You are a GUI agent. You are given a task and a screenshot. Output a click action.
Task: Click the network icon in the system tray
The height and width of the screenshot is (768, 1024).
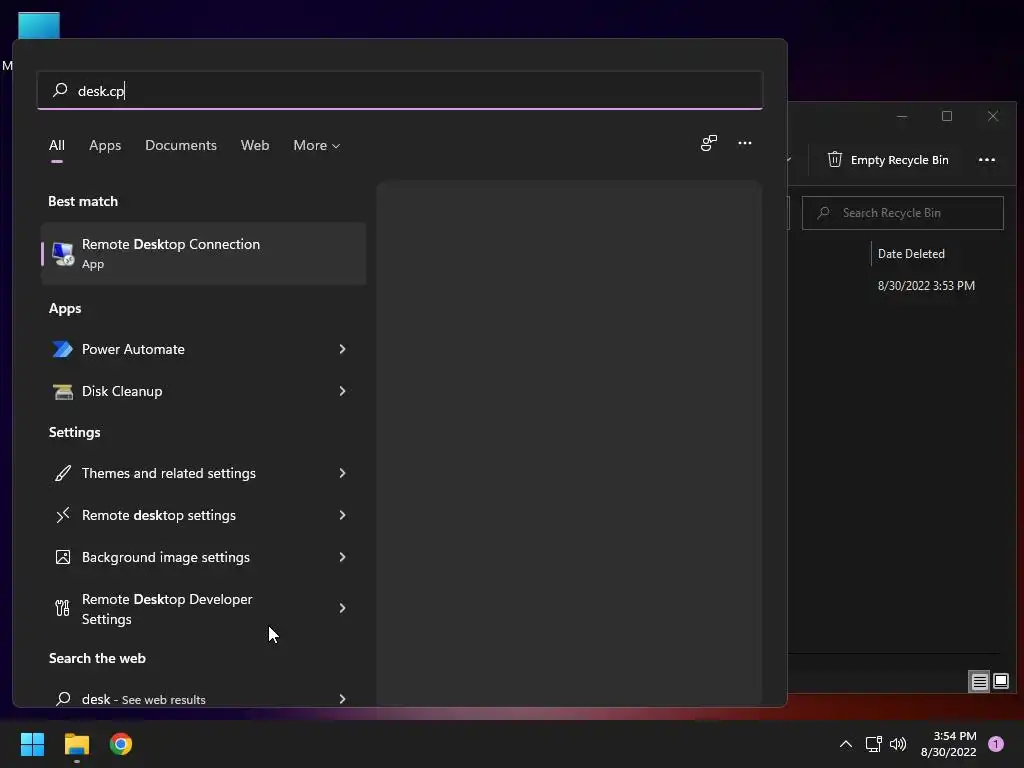(x=874, y=744)
